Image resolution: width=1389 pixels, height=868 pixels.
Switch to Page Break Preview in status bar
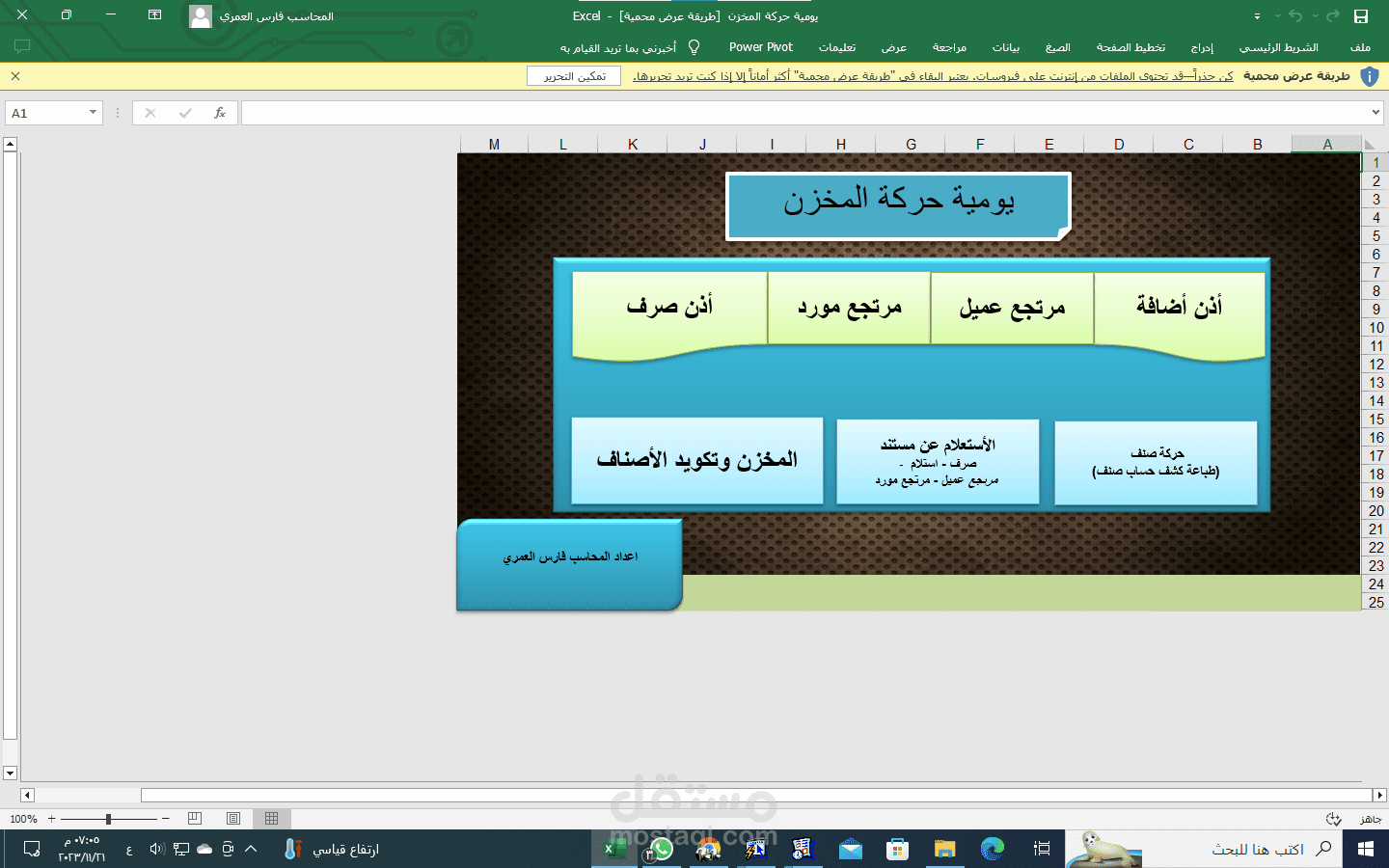tap(195, 818)
